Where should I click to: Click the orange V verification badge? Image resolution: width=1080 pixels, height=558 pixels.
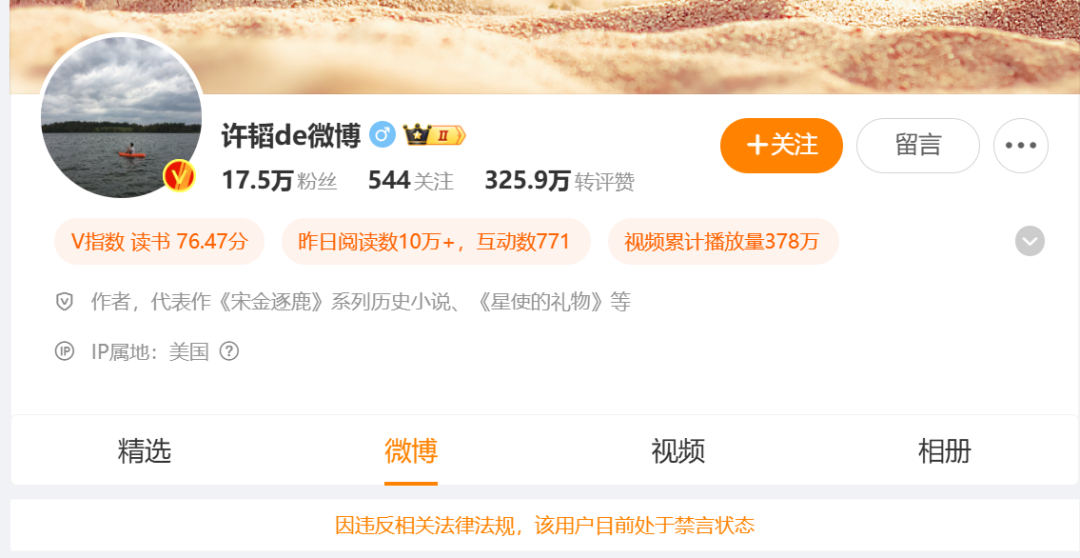179,176
